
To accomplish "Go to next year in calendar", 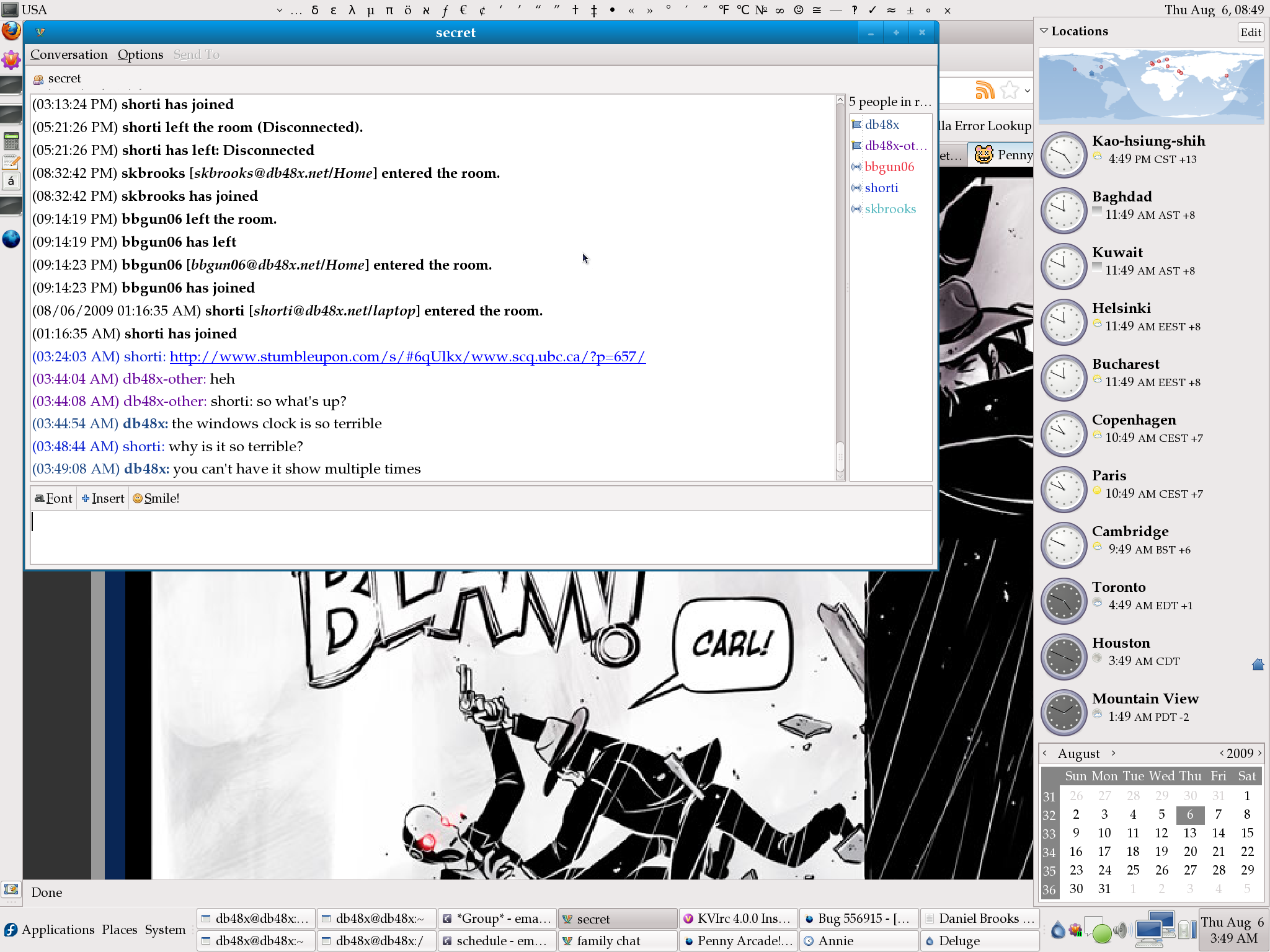I will click(x=1259, y=753).
